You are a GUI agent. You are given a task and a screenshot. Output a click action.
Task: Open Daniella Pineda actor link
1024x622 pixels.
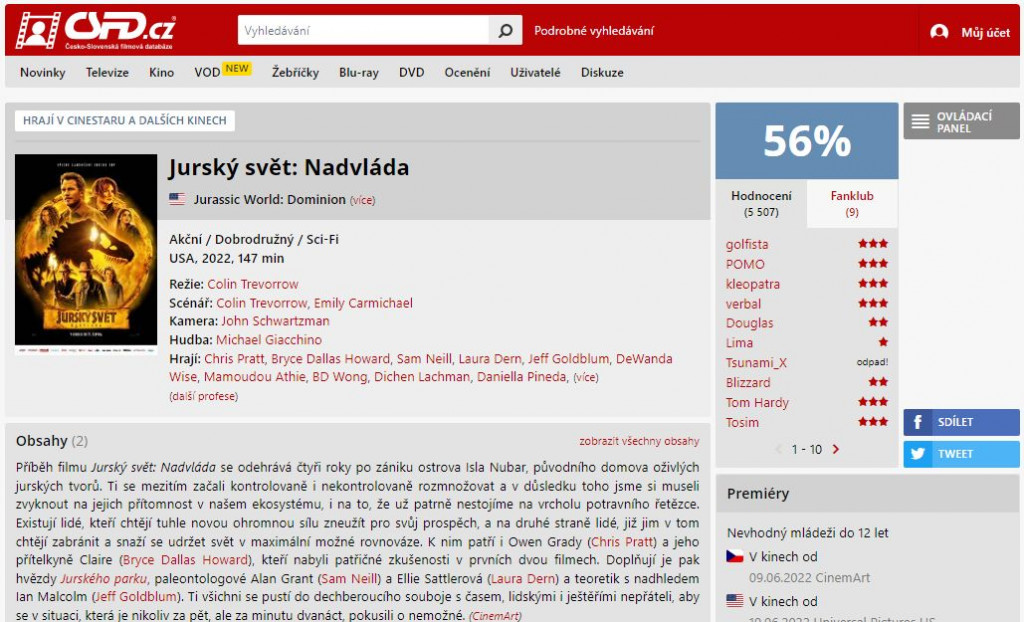tap(520, 377)
